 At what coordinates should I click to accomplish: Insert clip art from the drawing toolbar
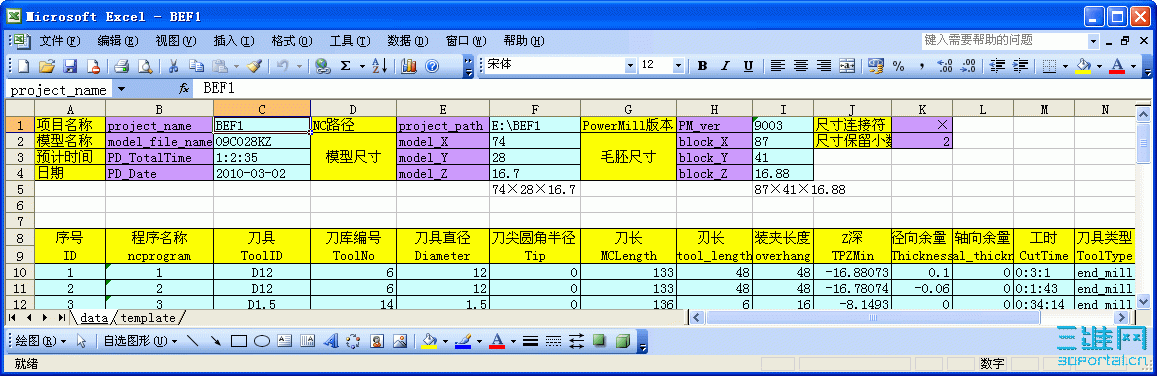[377, 341]
